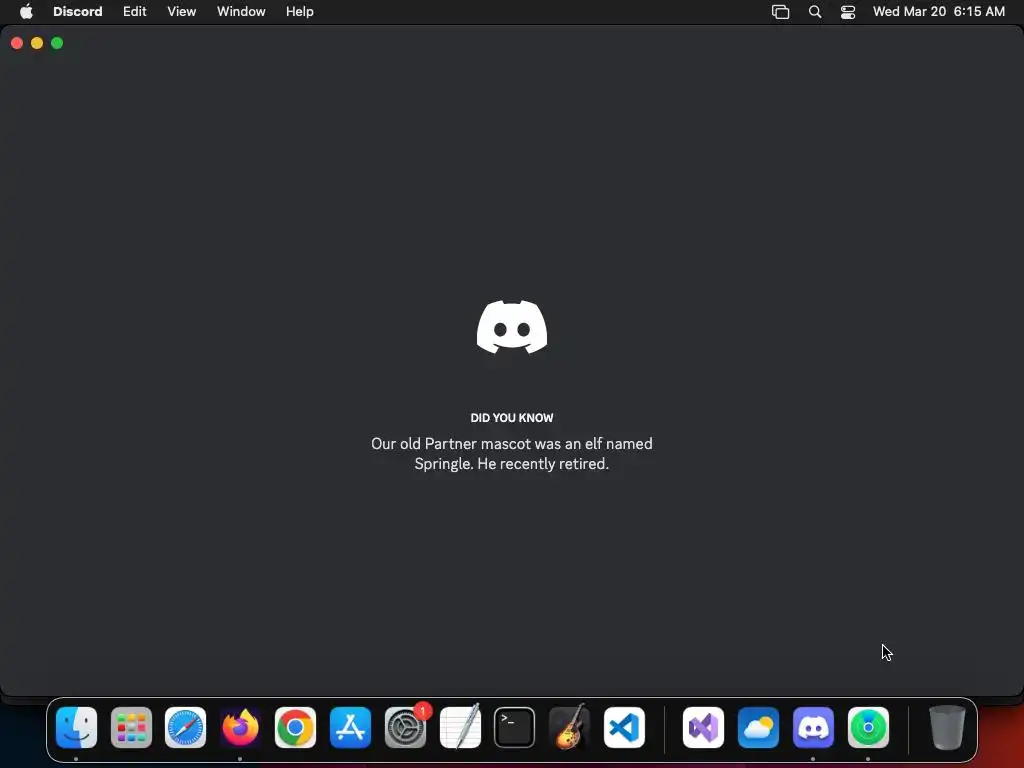Close the Discord window with red button
Screen dimensions: 1024x768
17,43
